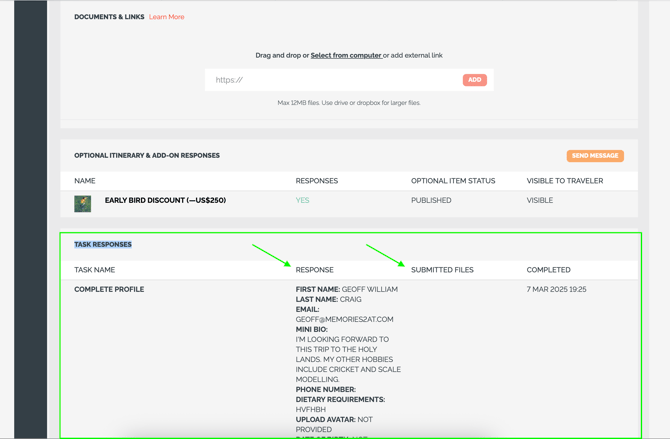Click the RESPONSES column header
The height and width of the screenshot is (439, 670).
(x=317, y=181)
